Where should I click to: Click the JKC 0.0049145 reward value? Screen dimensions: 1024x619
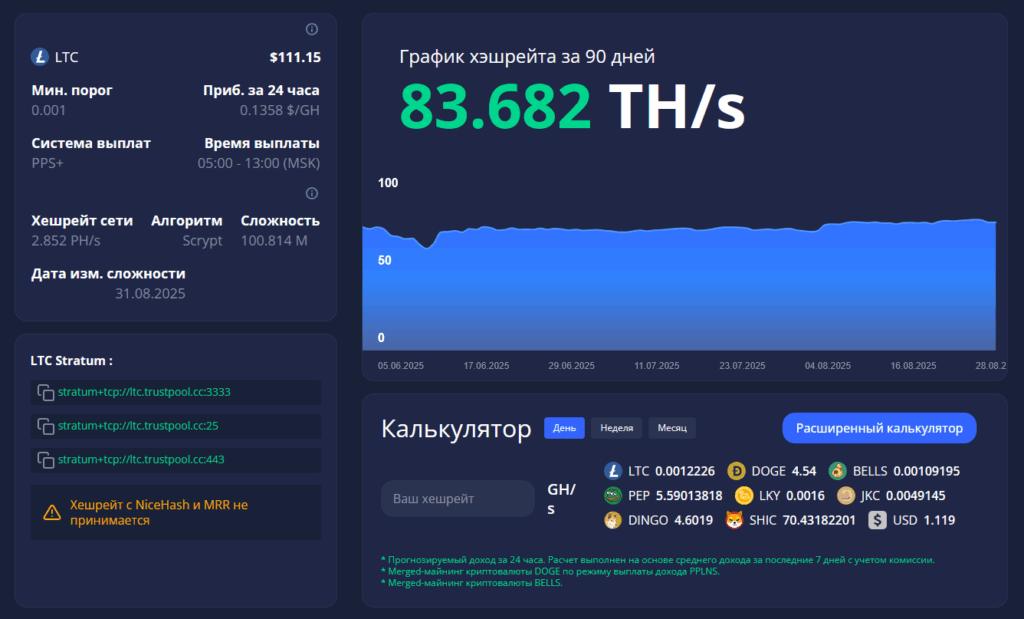[916, 496]
